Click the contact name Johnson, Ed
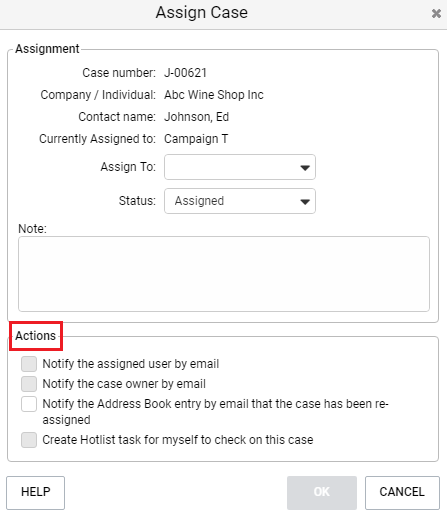 pyautogui.click(x=196, y=117)
